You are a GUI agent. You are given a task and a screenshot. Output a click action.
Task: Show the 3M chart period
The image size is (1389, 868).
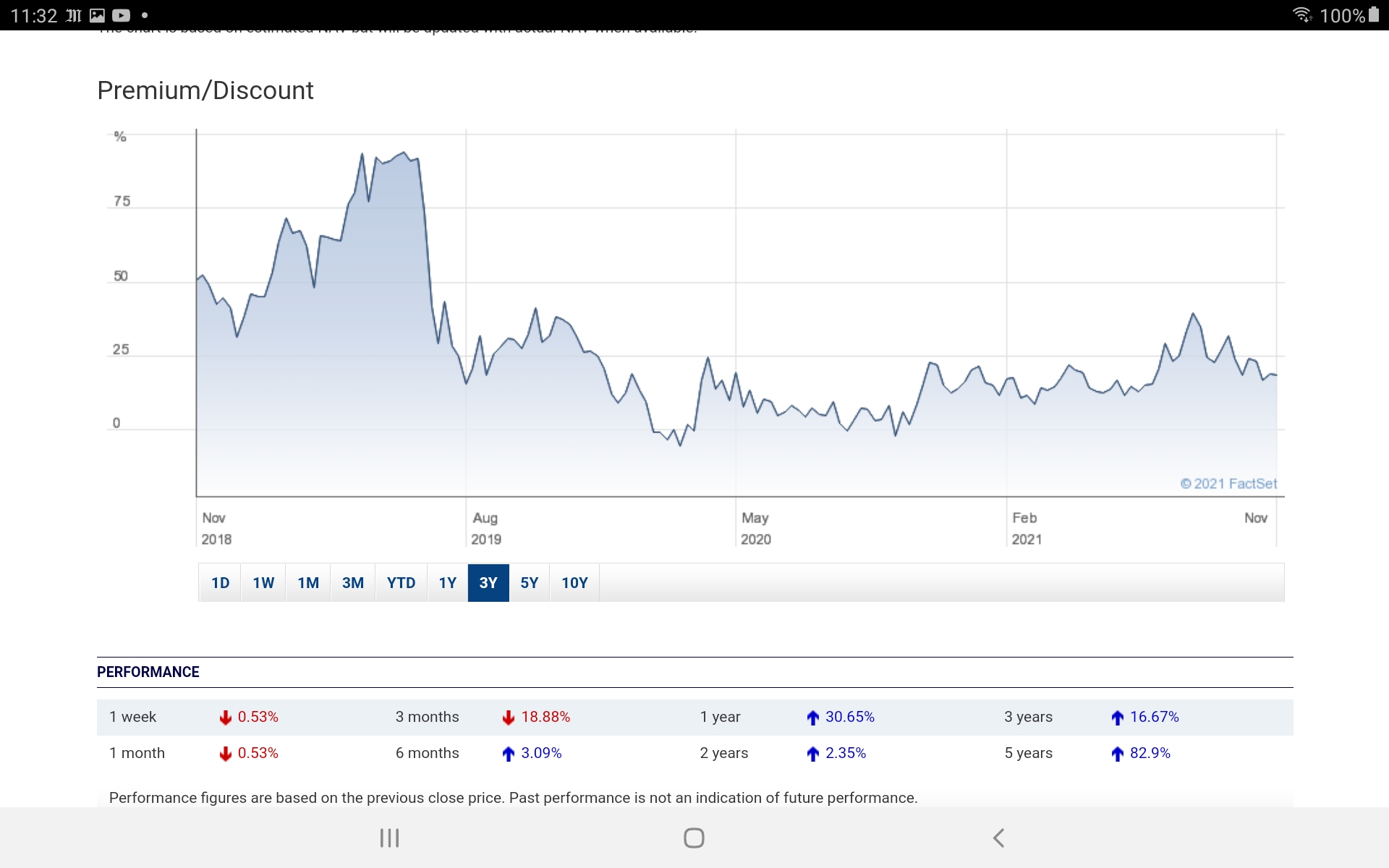353,583
